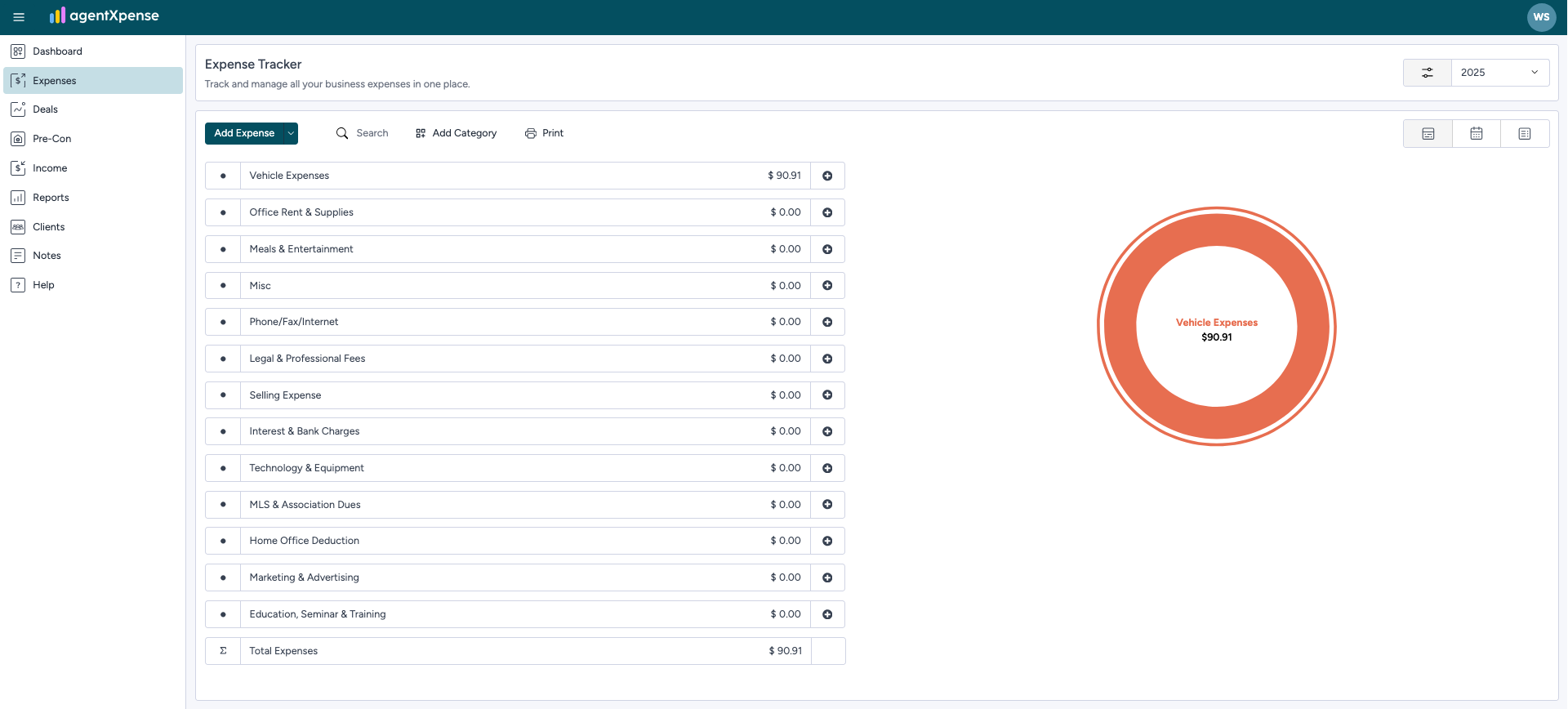Open the WS user avatar menu
This screenshot has width=1568, height=709.
click(x=1541, y=17)
